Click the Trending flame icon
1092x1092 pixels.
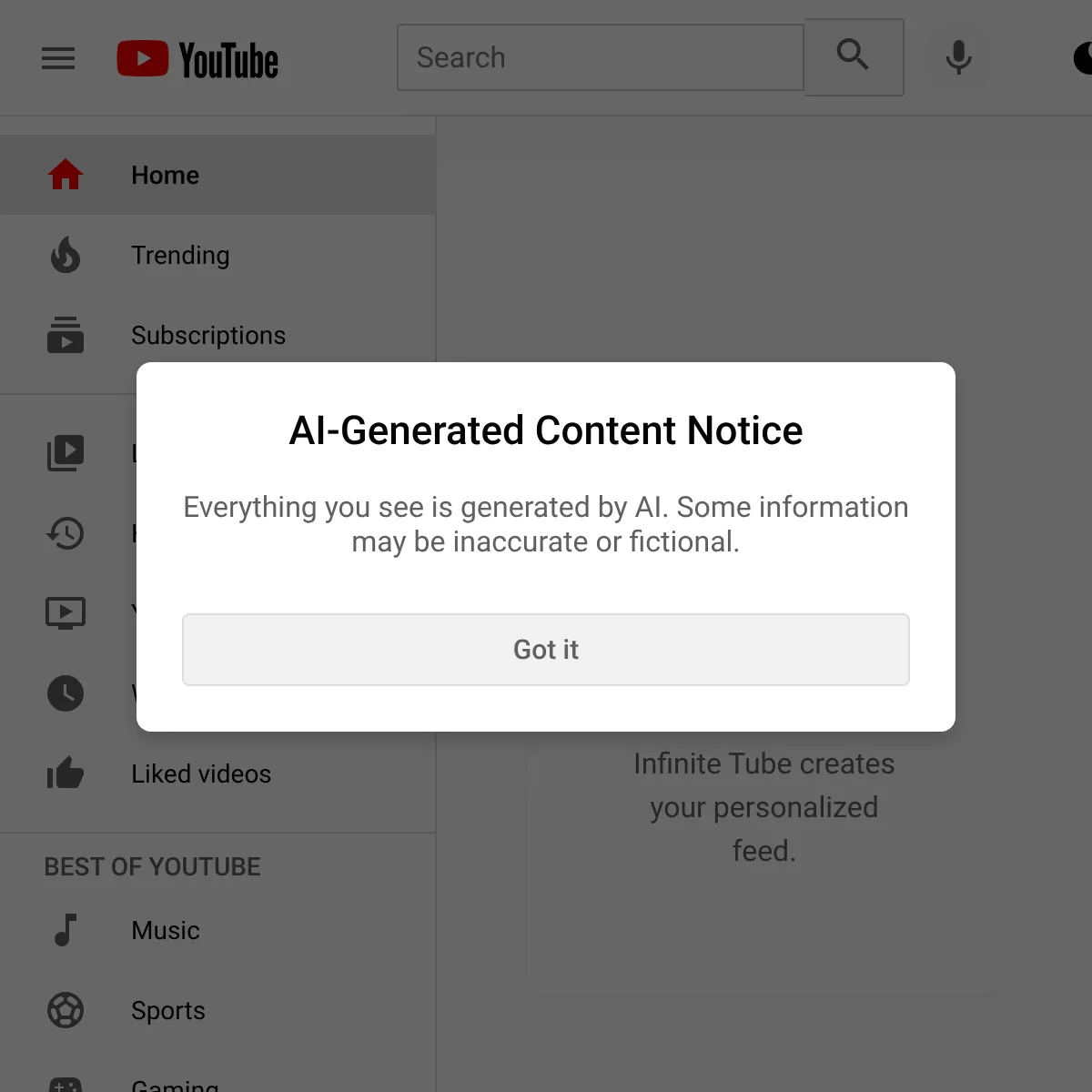tap(66, 255)
